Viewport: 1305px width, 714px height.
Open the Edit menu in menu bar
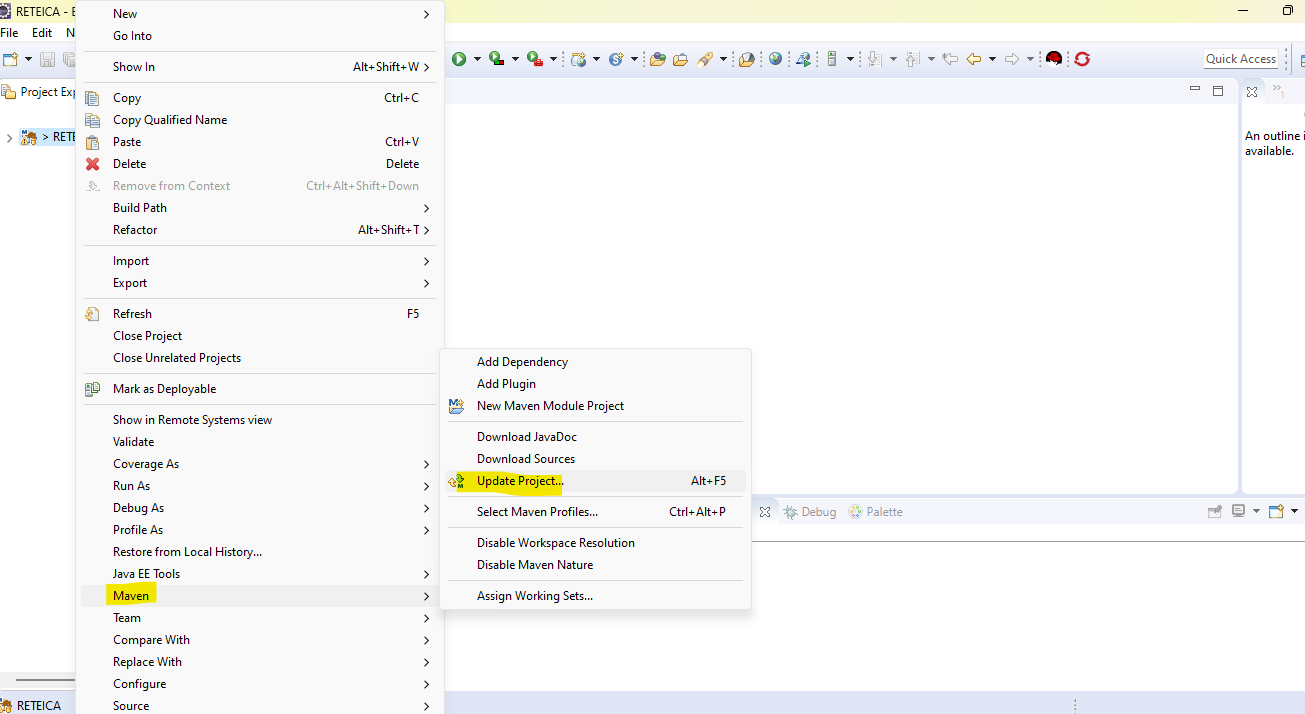pos(42,33)
